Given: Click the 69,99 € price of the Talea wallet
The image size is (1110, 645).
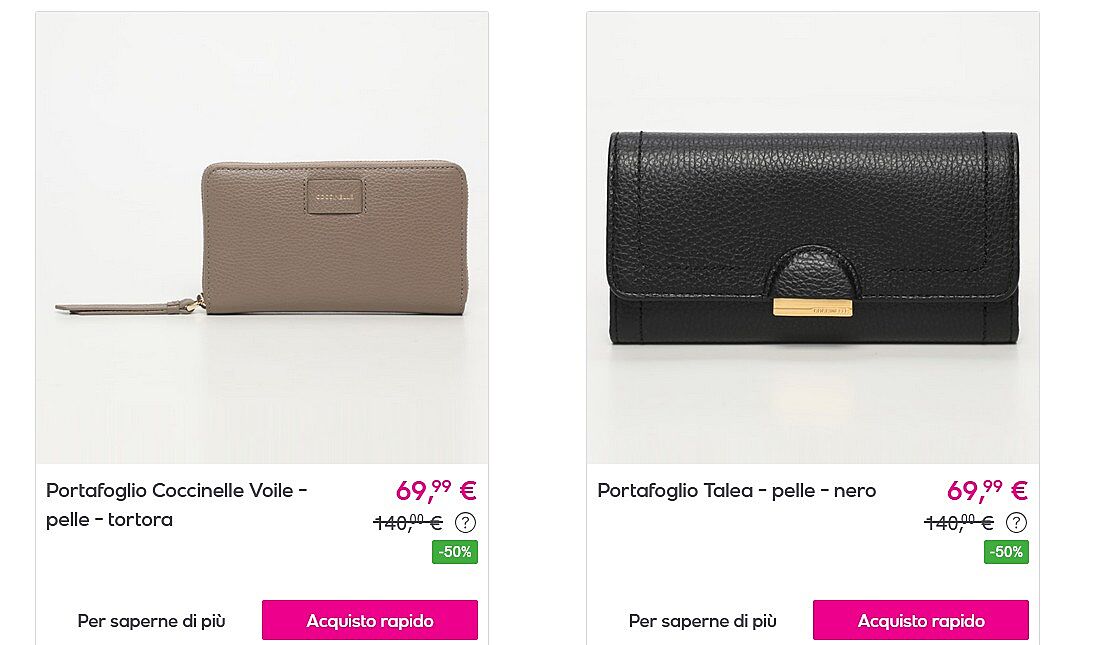Looking at the screenshot, I should [988, 490].
